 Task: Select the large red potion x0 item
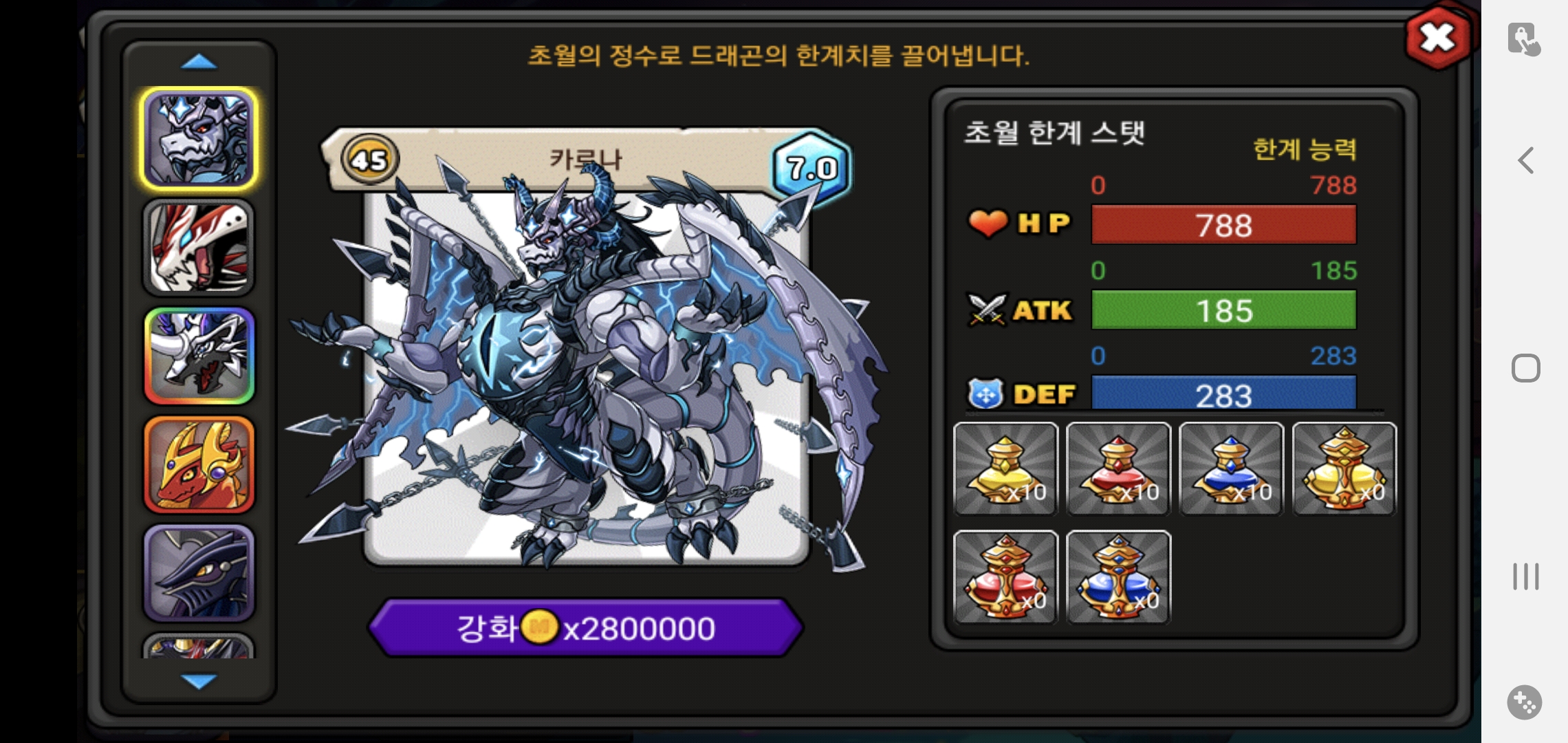pos(1005,577)
